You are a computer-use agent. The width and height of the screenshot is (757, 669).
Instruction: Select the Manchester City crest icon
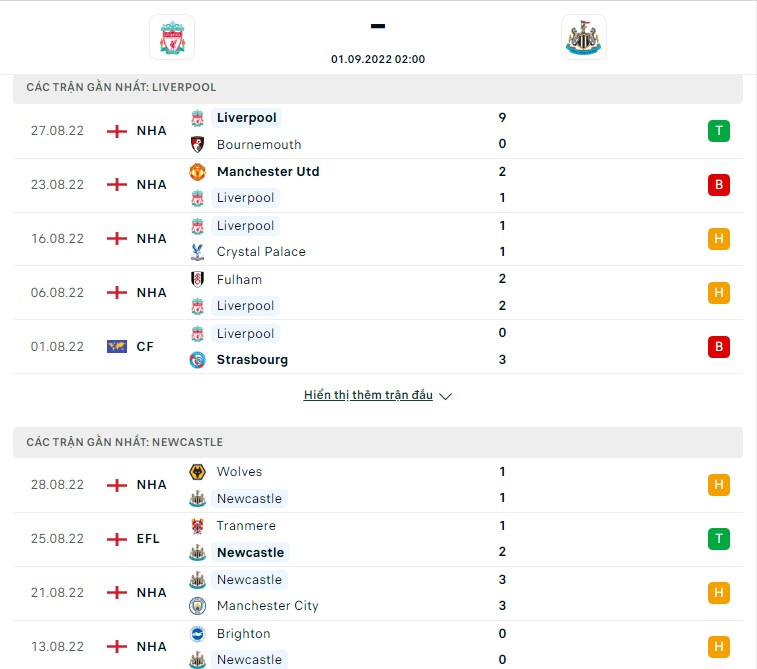[197, 606]
